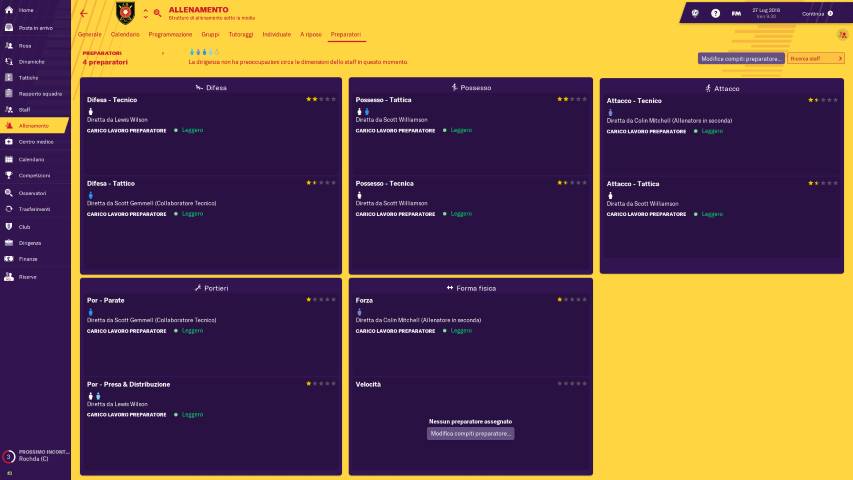Image resolution: width=853 pixels, height=480 pixels.
Task: Open the help question mark icon
Action: 715,13
